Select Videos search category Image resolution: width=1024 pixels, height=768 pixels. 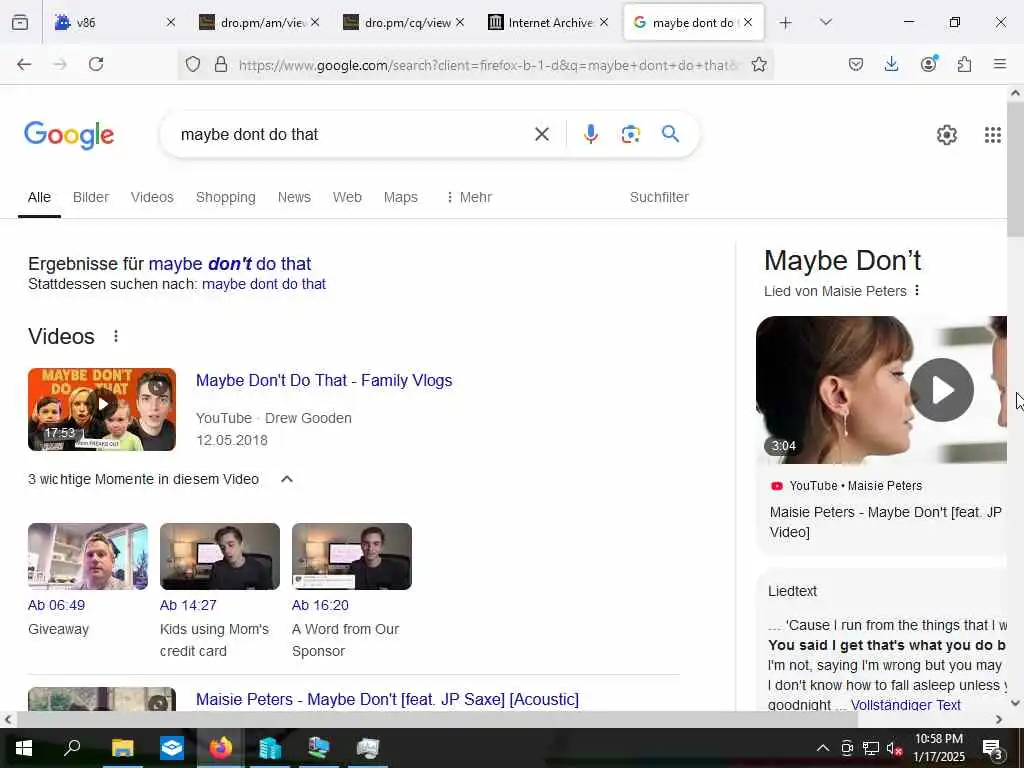pos(152,197)
